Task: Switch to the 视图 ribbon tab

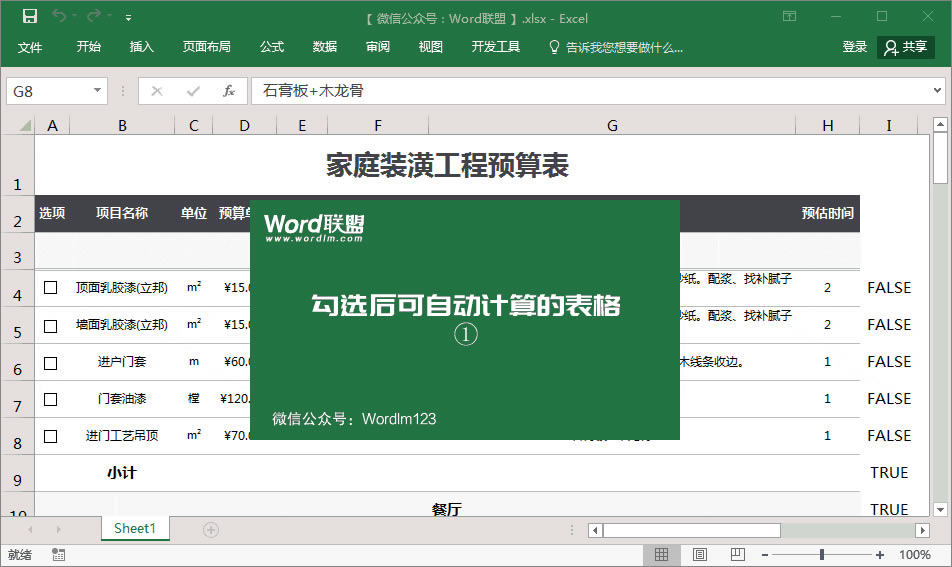Action: [x=430, y=47]
